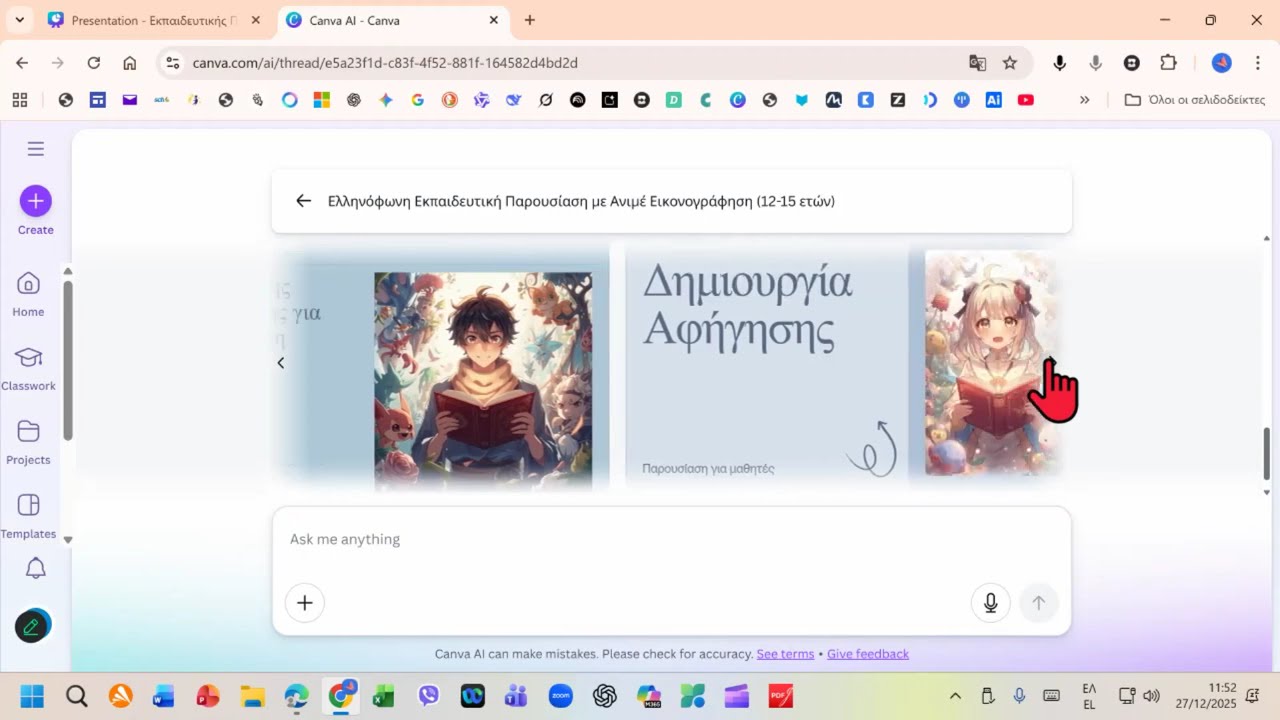Open PowerPoint from the taskbar

coord(208,695)
